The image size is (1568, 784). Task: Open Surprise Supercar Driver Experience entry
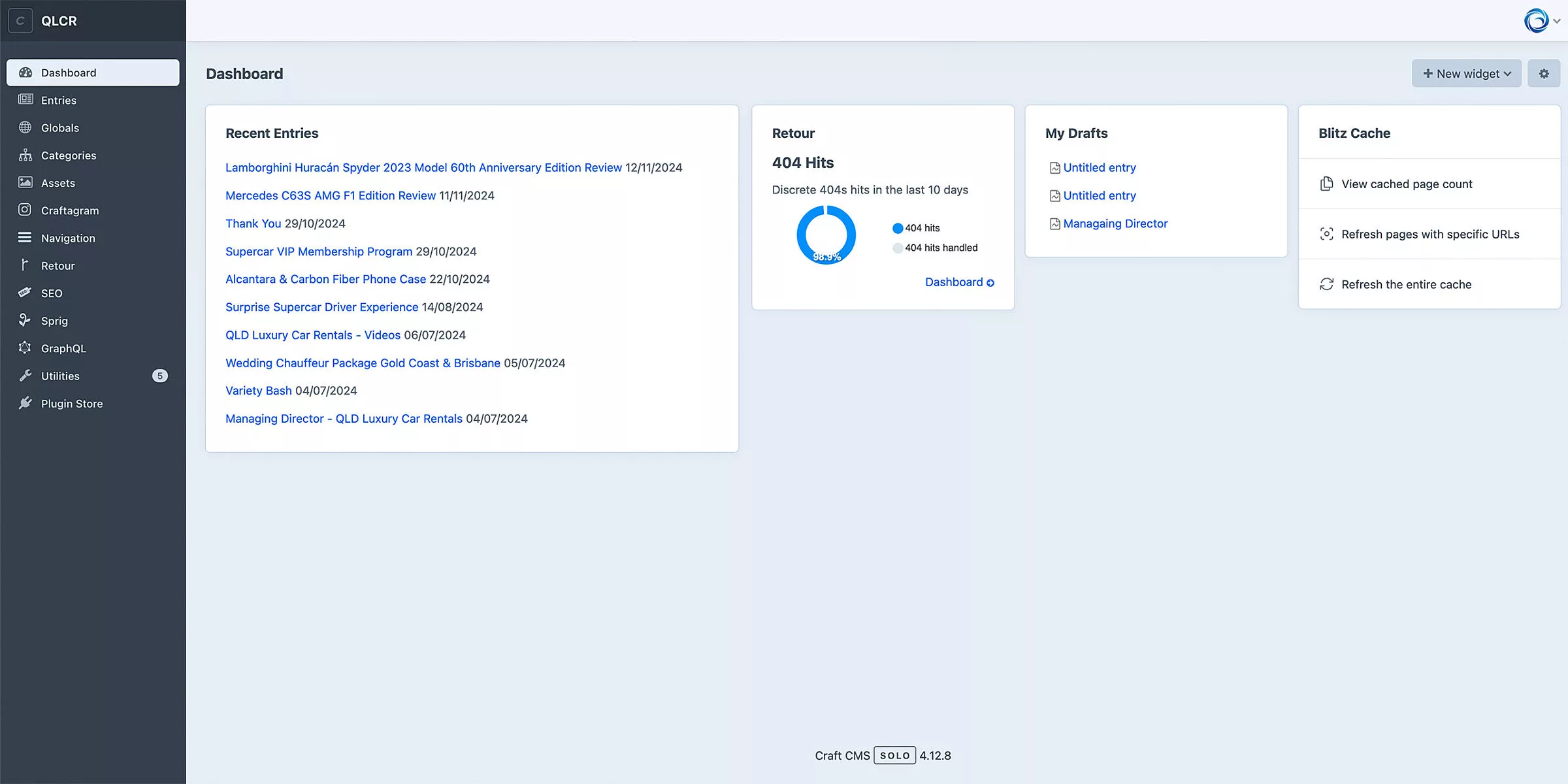click(x=321, y=307)
